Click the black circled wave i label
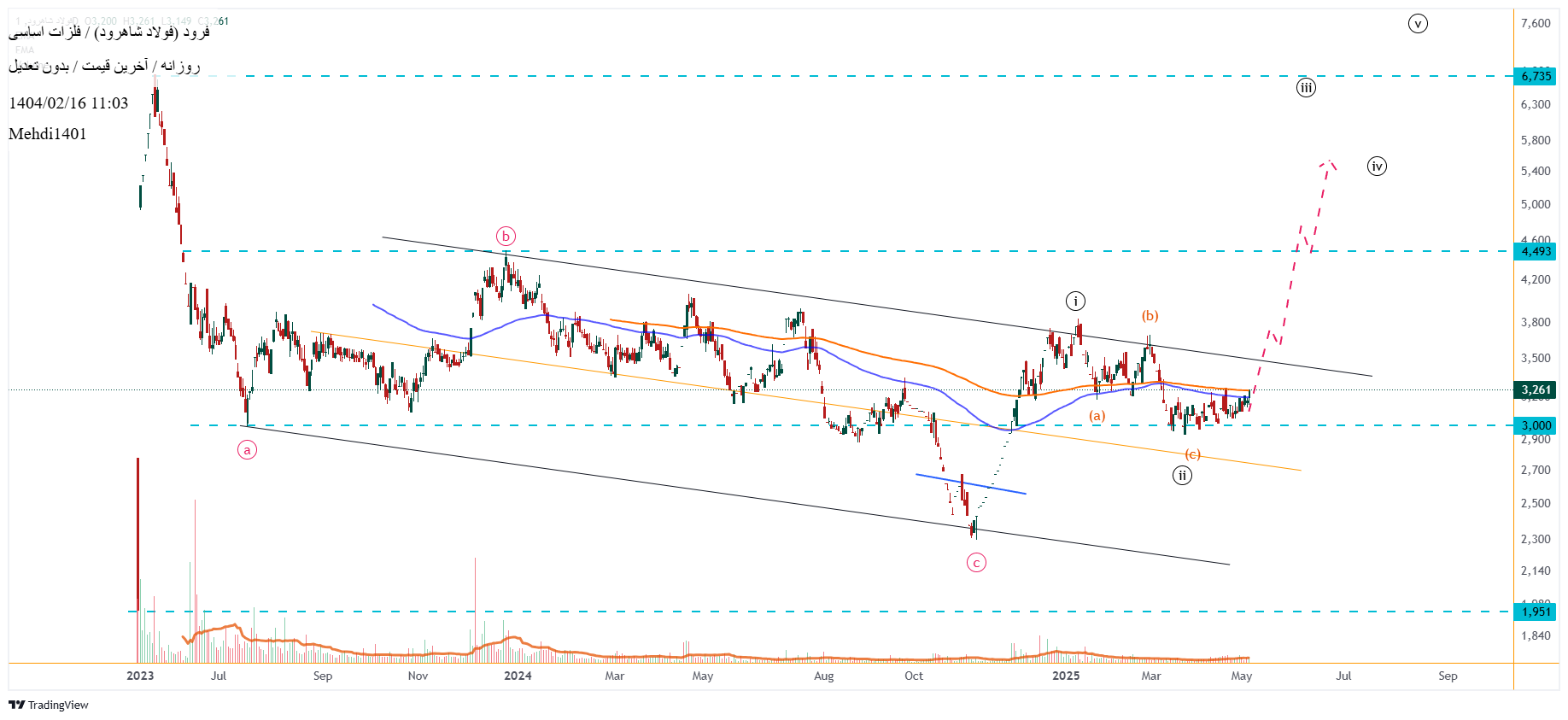This screenshot has width=1568, height=720. [1075, 301]
